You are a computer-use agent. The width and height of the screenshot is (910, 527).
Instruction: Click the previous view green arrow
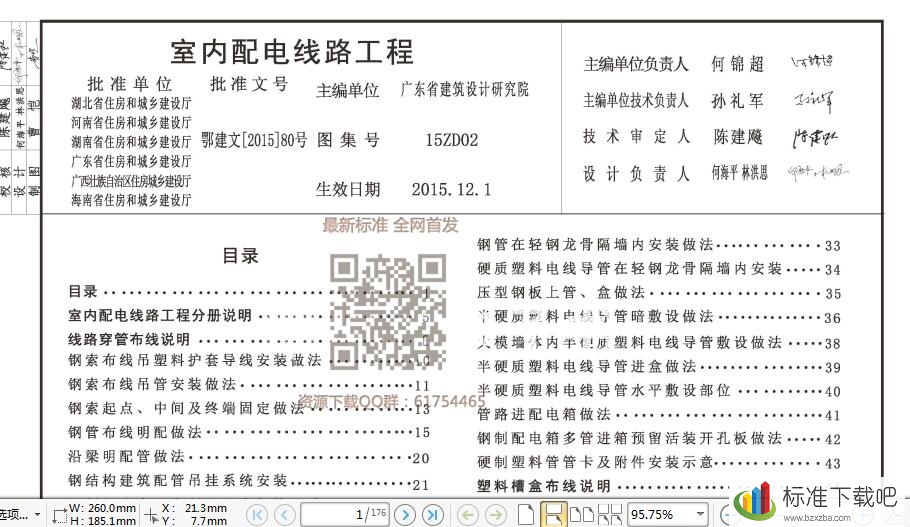coord(468,514)
